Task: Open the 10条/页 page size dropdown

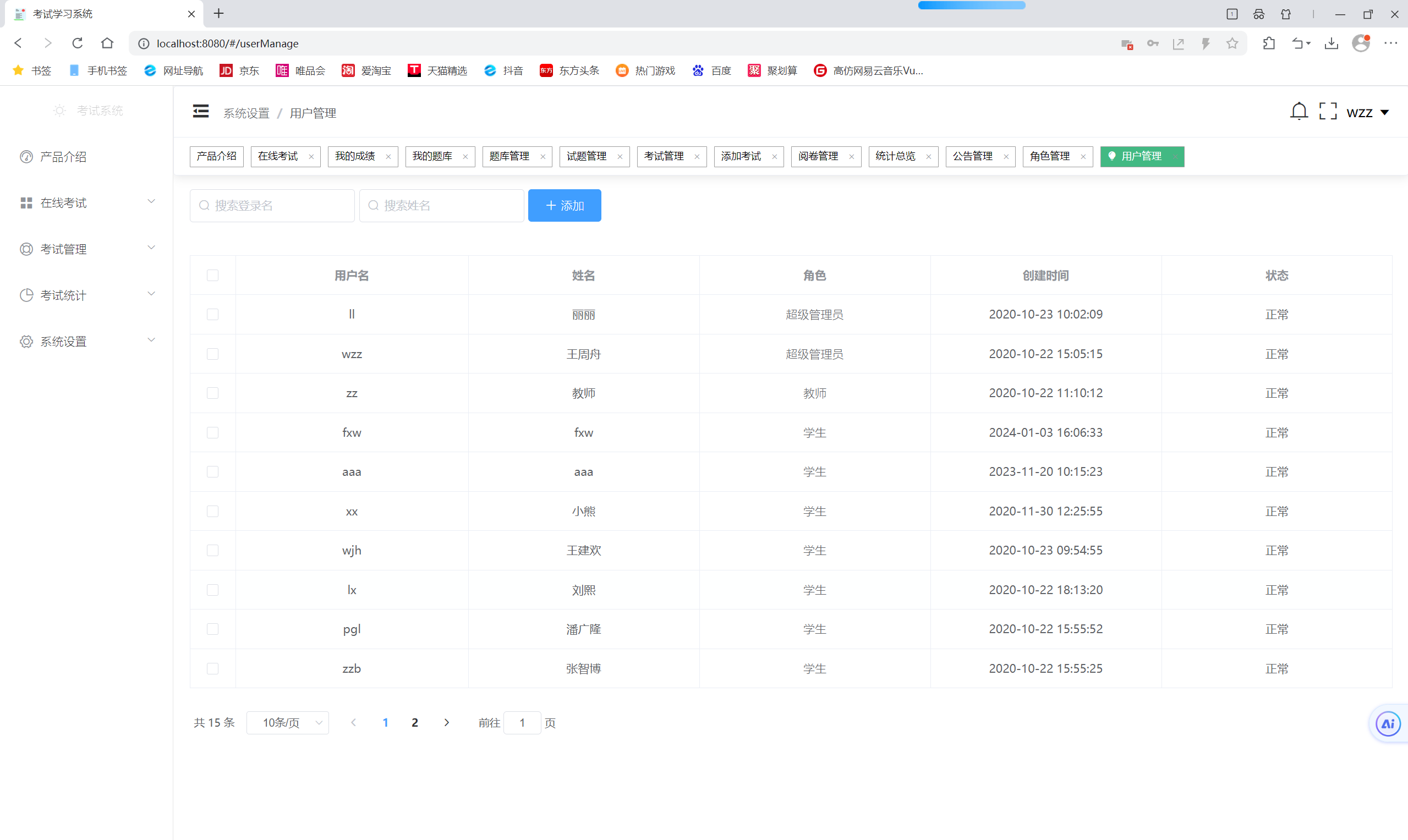Action: (x=288, y=723)
